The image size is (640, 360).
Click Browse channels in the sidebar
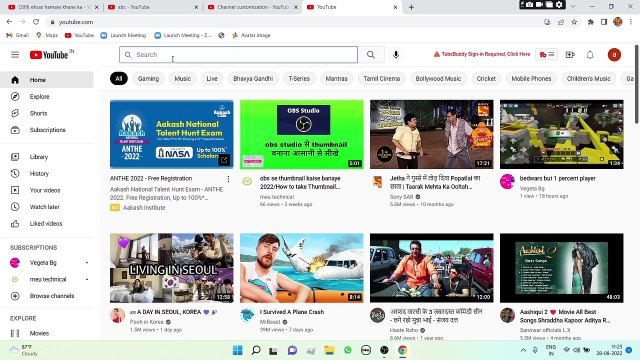(x=47, y=296)
